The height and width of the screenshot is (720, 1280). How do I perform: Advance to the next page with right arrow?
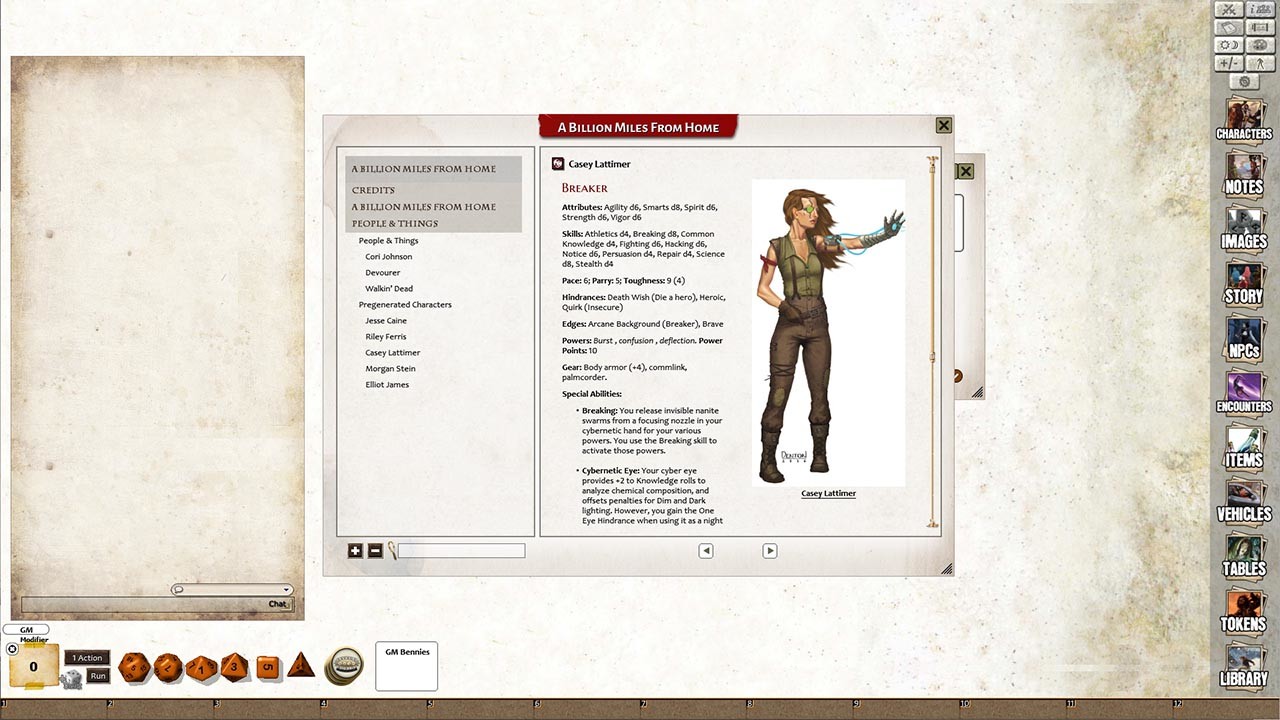(770, 551)
